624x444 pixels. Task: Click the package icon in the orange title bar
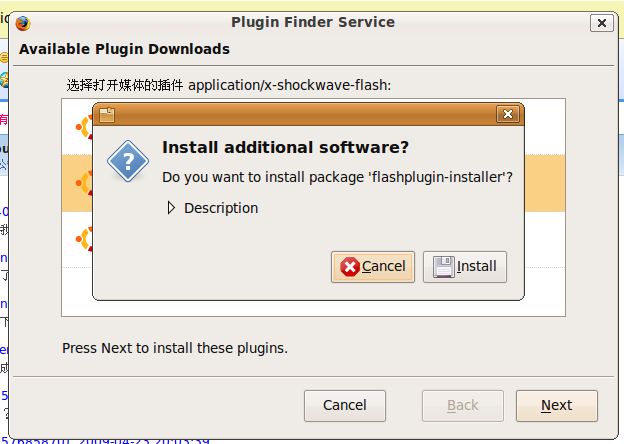107,115
